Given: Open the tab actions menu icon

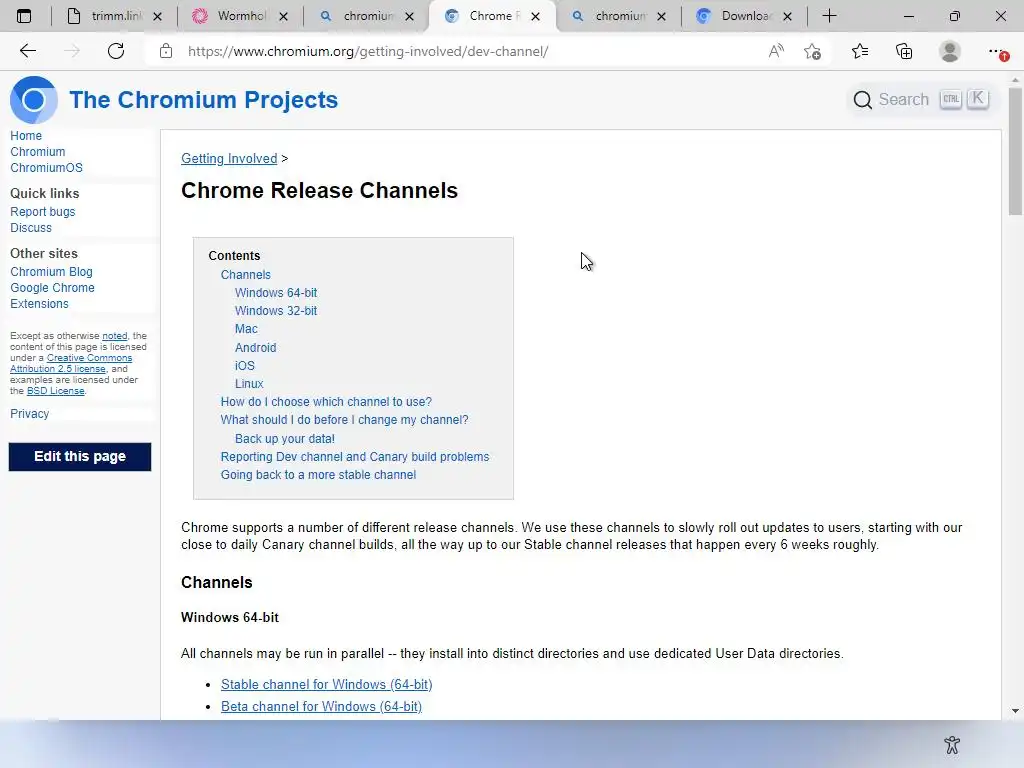Looking at the screenshot, I should click(24, 16).
